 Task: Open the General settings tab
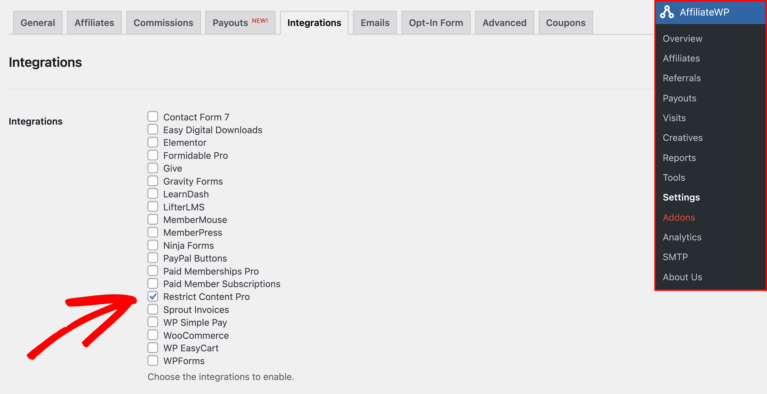coord(38,23)
